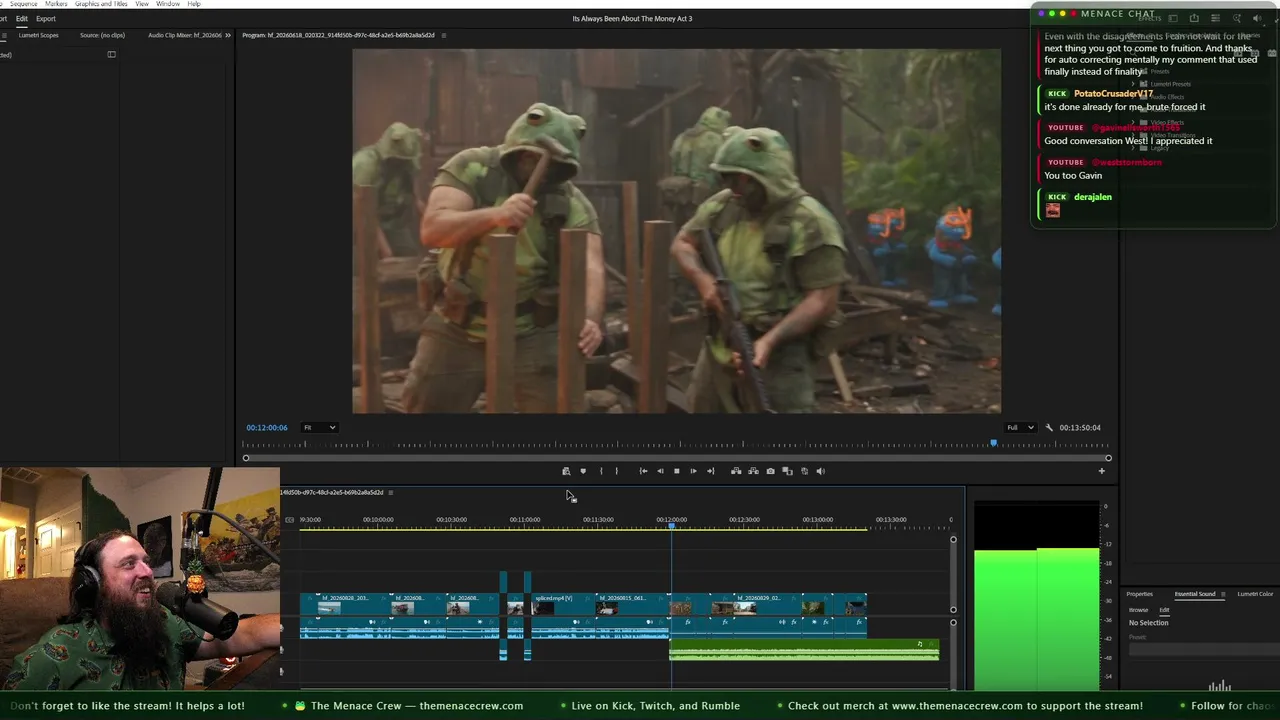This screenshot has height=720, width=1280.
Task: Click the Source panel layout icon
Action: (x=112, y=54)
